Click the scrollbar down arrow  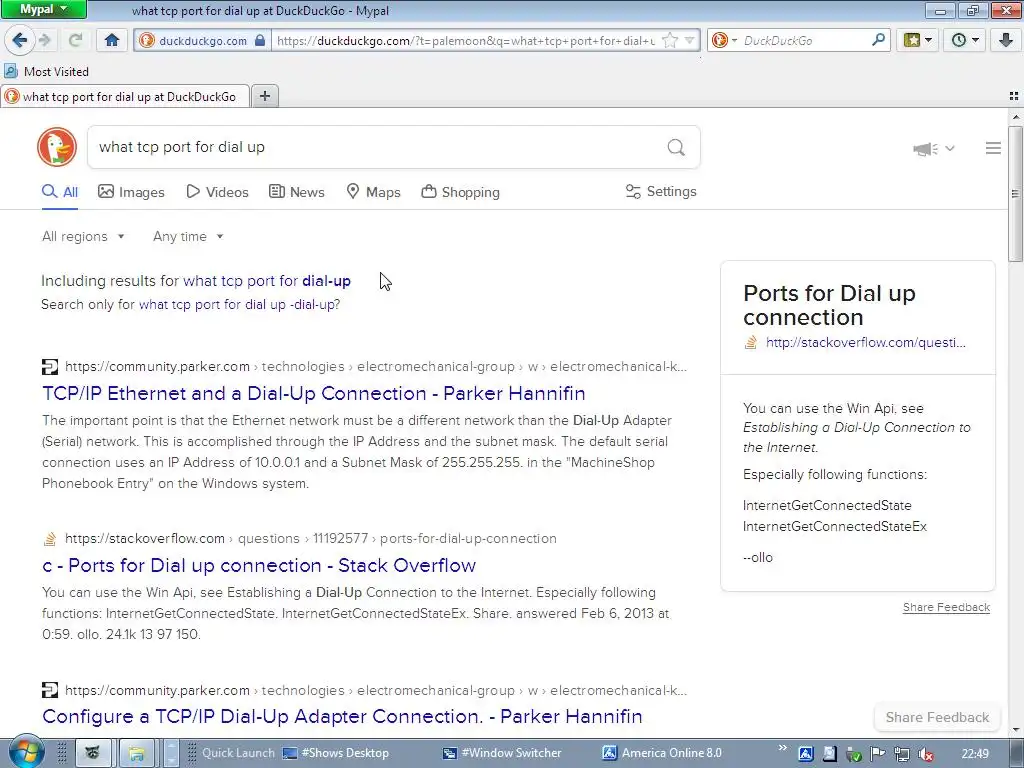[1016, 730]
